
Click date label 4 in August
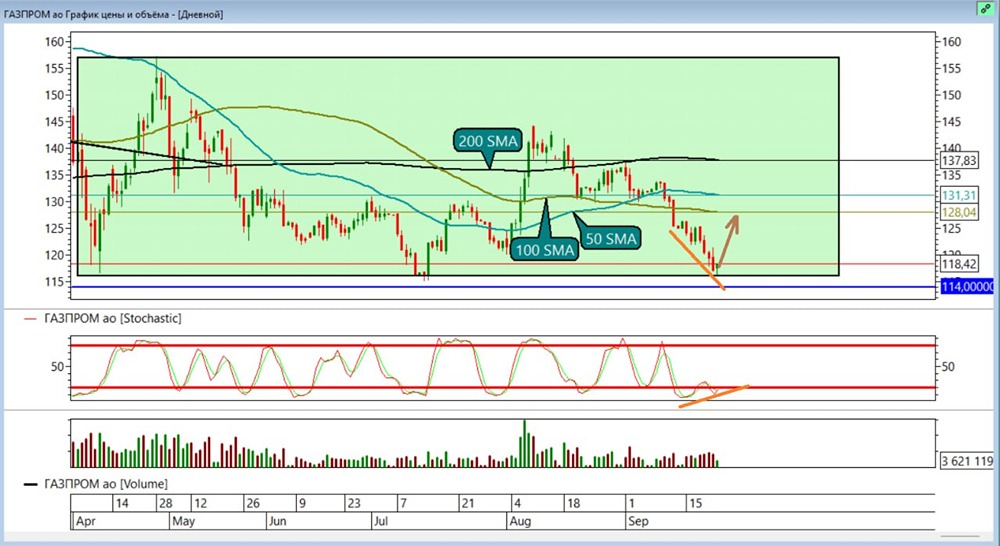pos(517,503)
